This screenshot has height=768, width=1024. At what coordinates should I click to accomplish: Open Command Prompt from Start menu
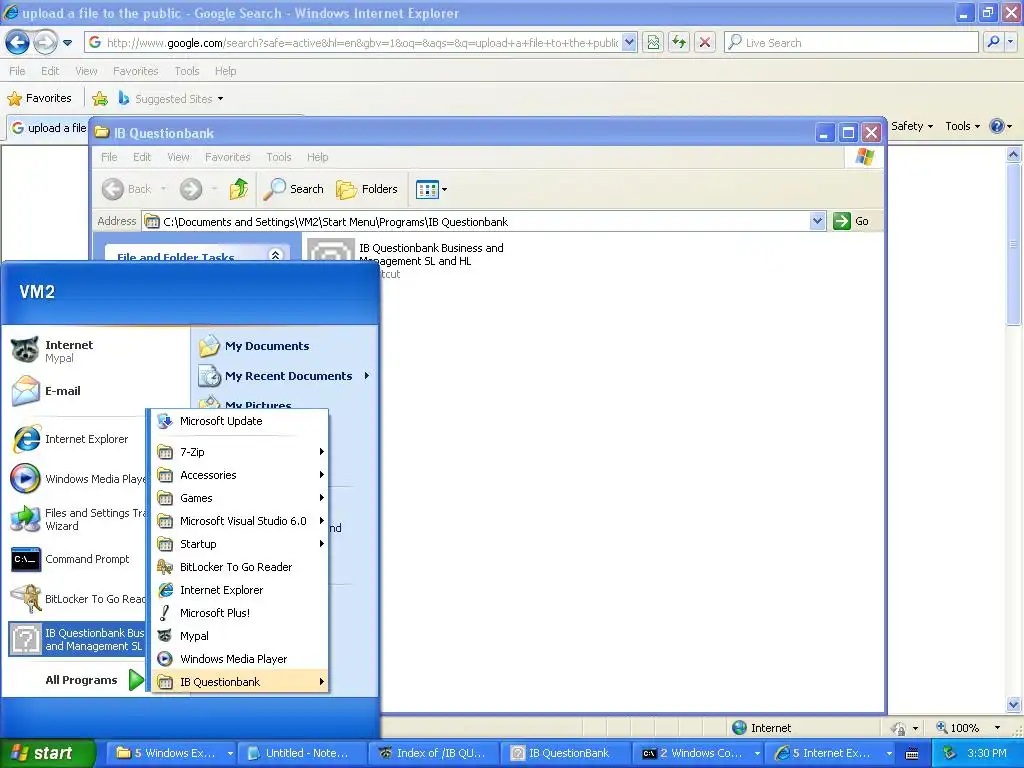(x=71, y=559)
